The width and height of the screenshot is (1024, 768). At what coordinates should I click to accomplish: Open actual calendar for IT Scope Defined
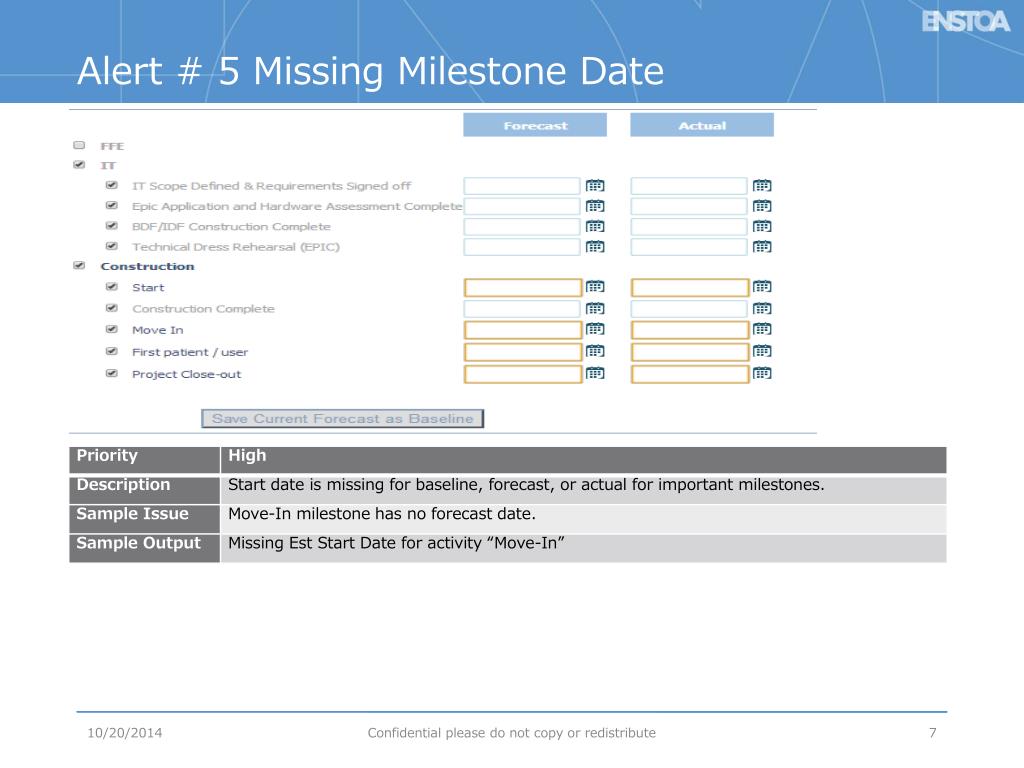coord(762,186)
